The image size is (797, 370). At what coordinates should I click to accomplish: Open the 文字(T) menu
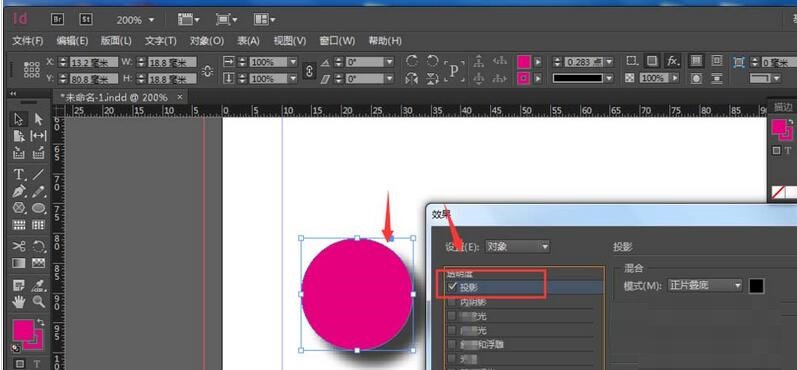click(x=161, y=41)
